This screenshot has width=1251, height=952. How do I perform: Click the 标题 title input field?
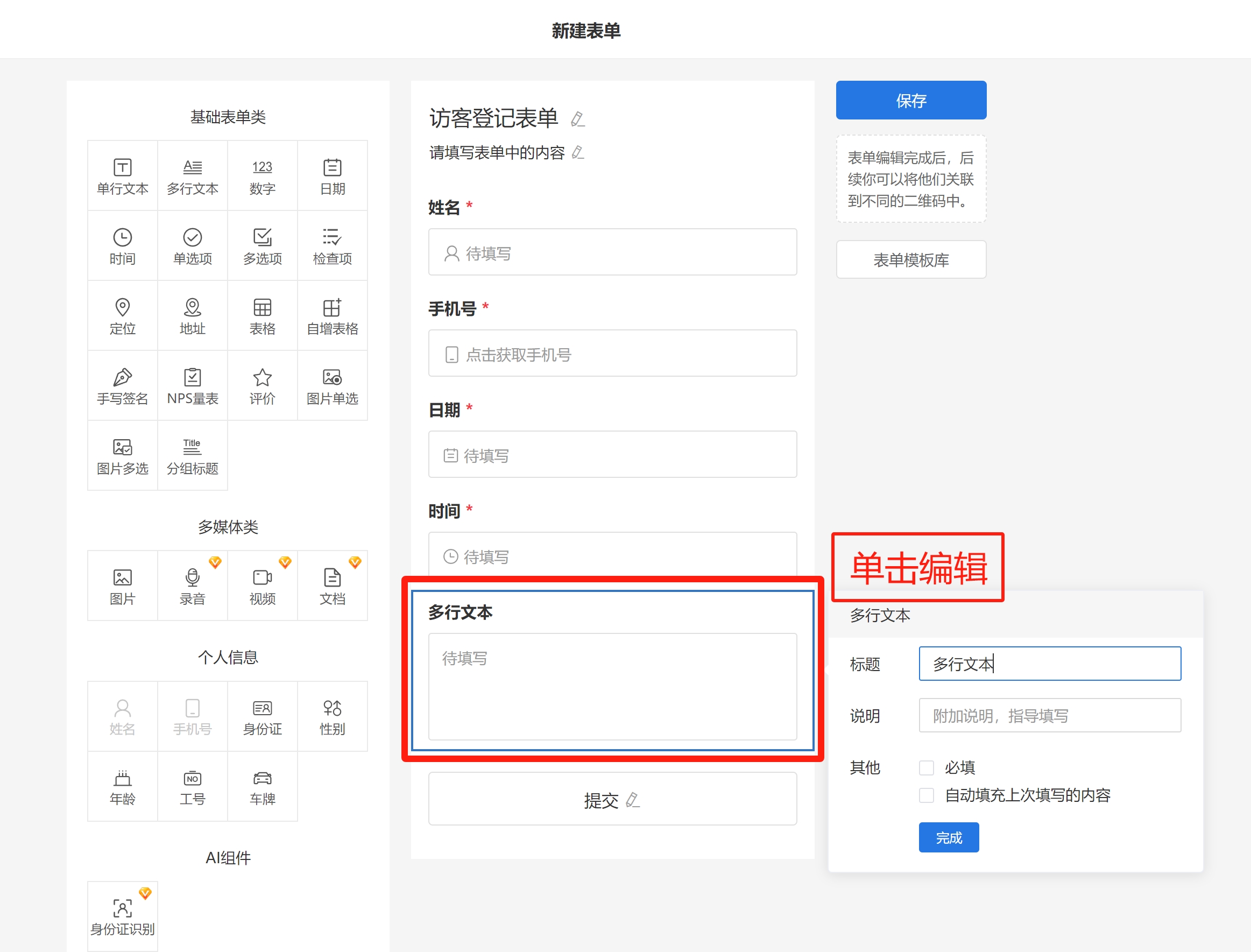point(1049,664)
